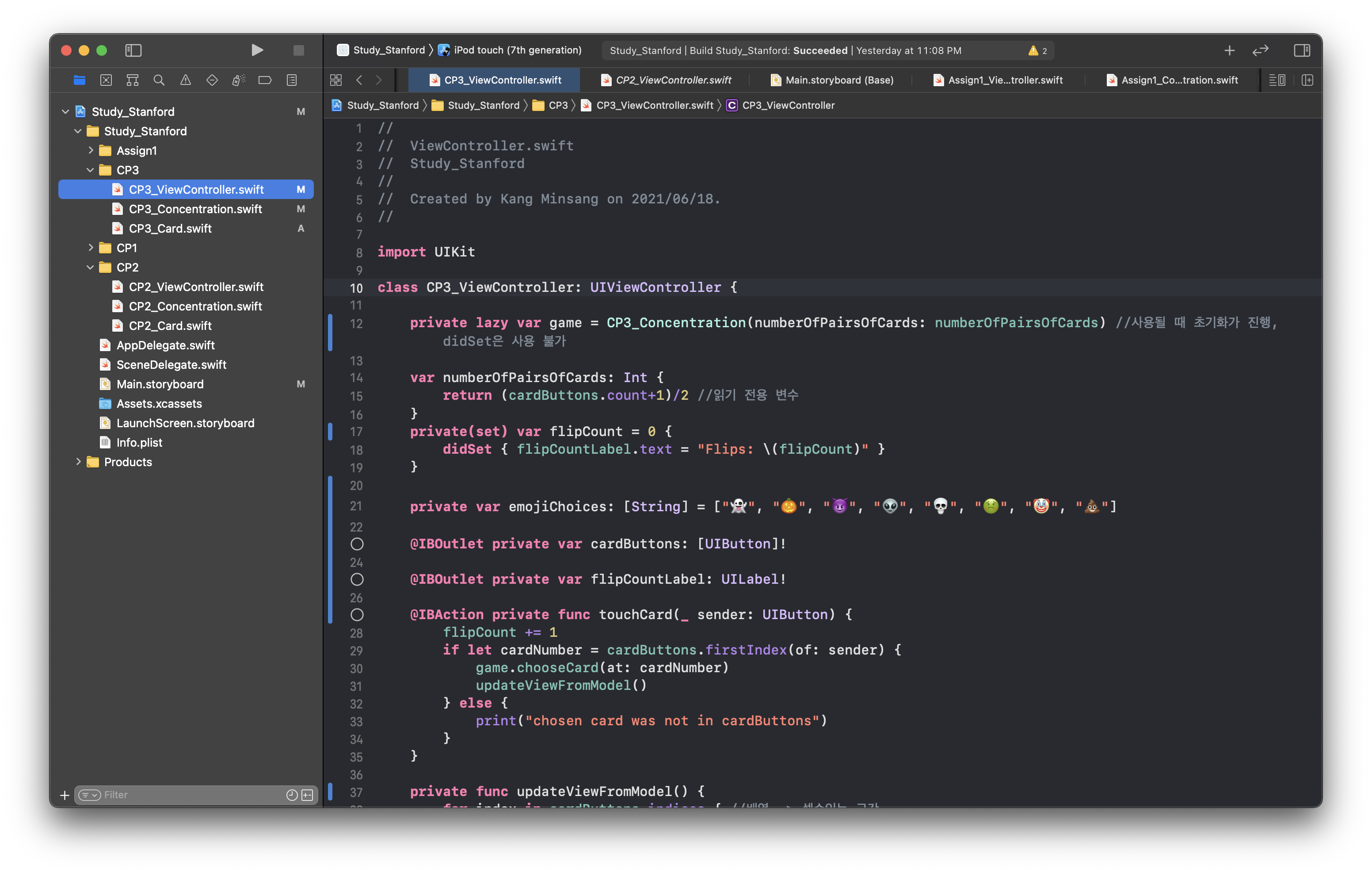This screenshot has height=873, width=1372.
Task: Open the Issue navigator warning icon
Action: pyautogui.click(x=186, y=80)
